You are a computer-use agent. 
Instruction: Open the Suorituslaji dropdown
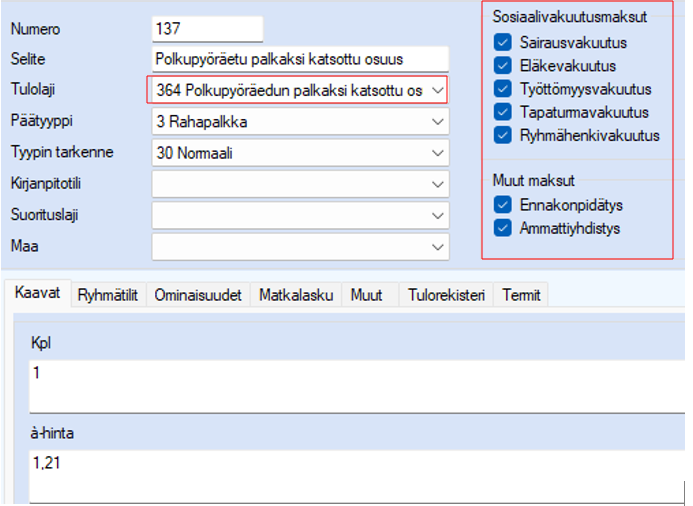point(436,215)
